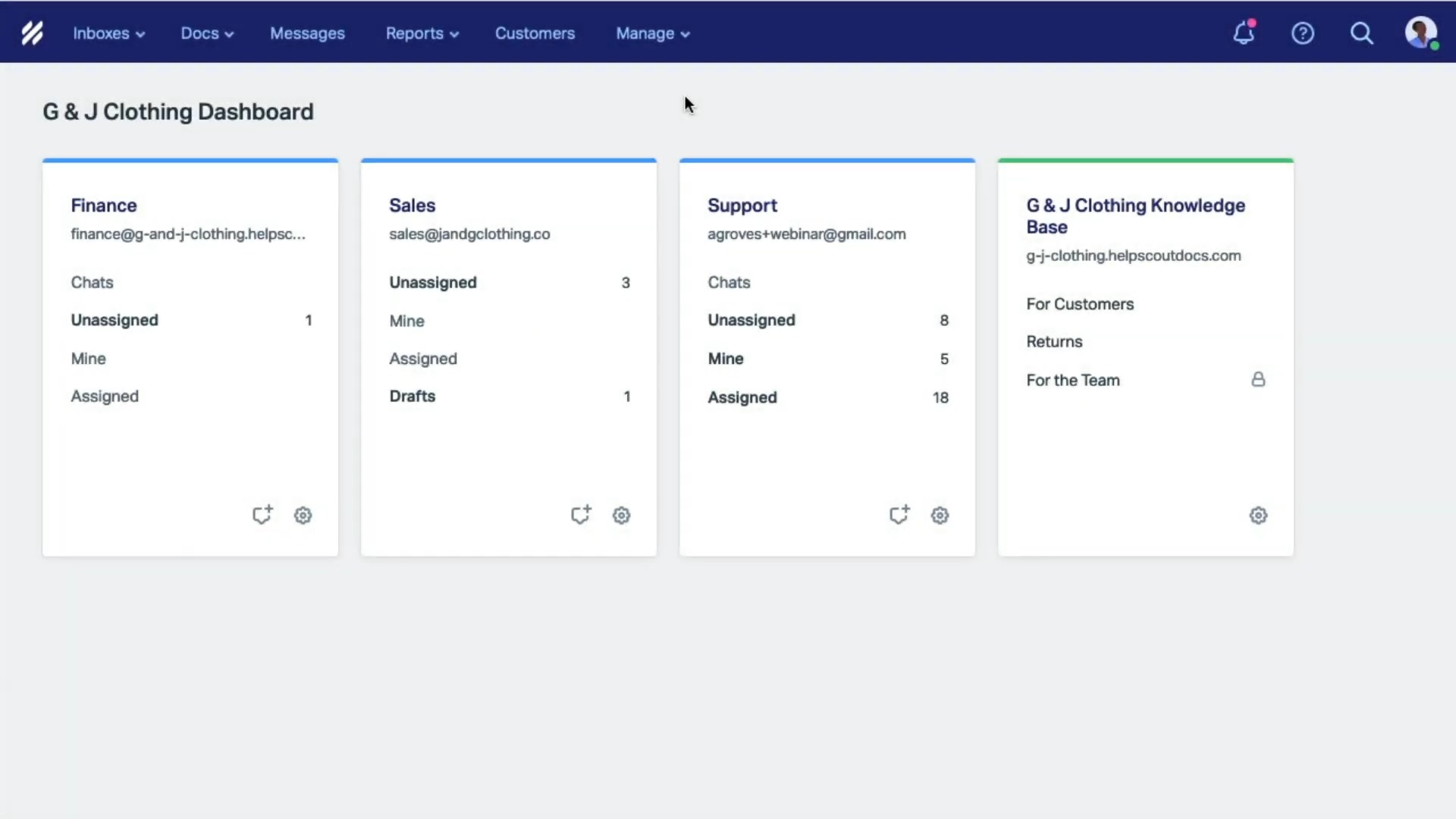The height and width of the screenshot is (819, 1456).
Task: Expand the Docs dropdown
Action: 207,33
